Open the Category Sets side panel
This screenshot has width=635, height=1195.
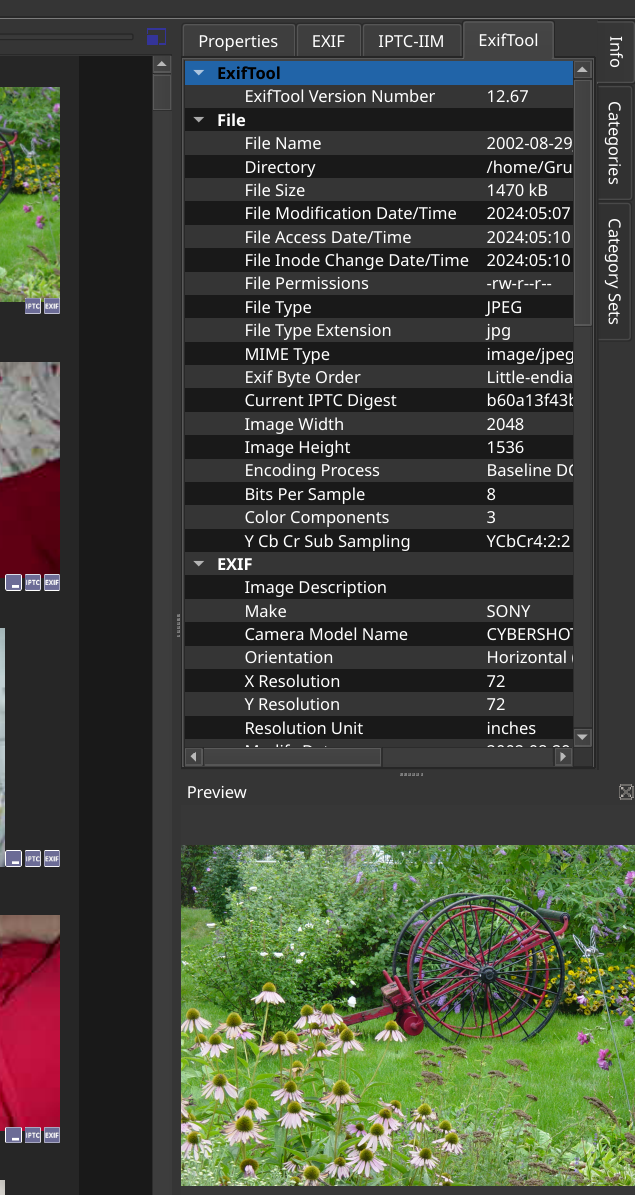point(614,270)
